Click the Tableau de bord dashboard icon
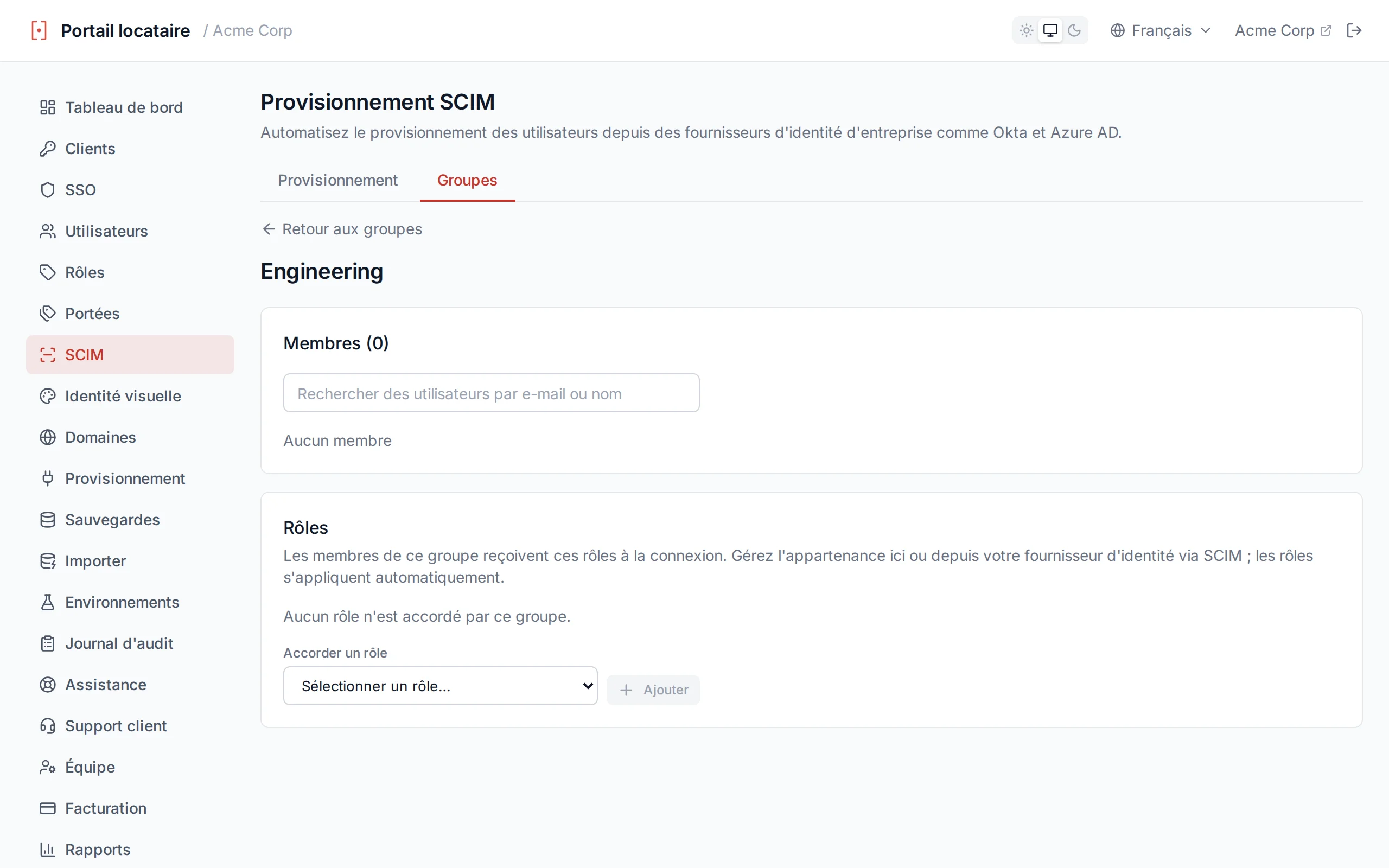This screenshot has height=868, width=1389. click(x=48, y=107)
